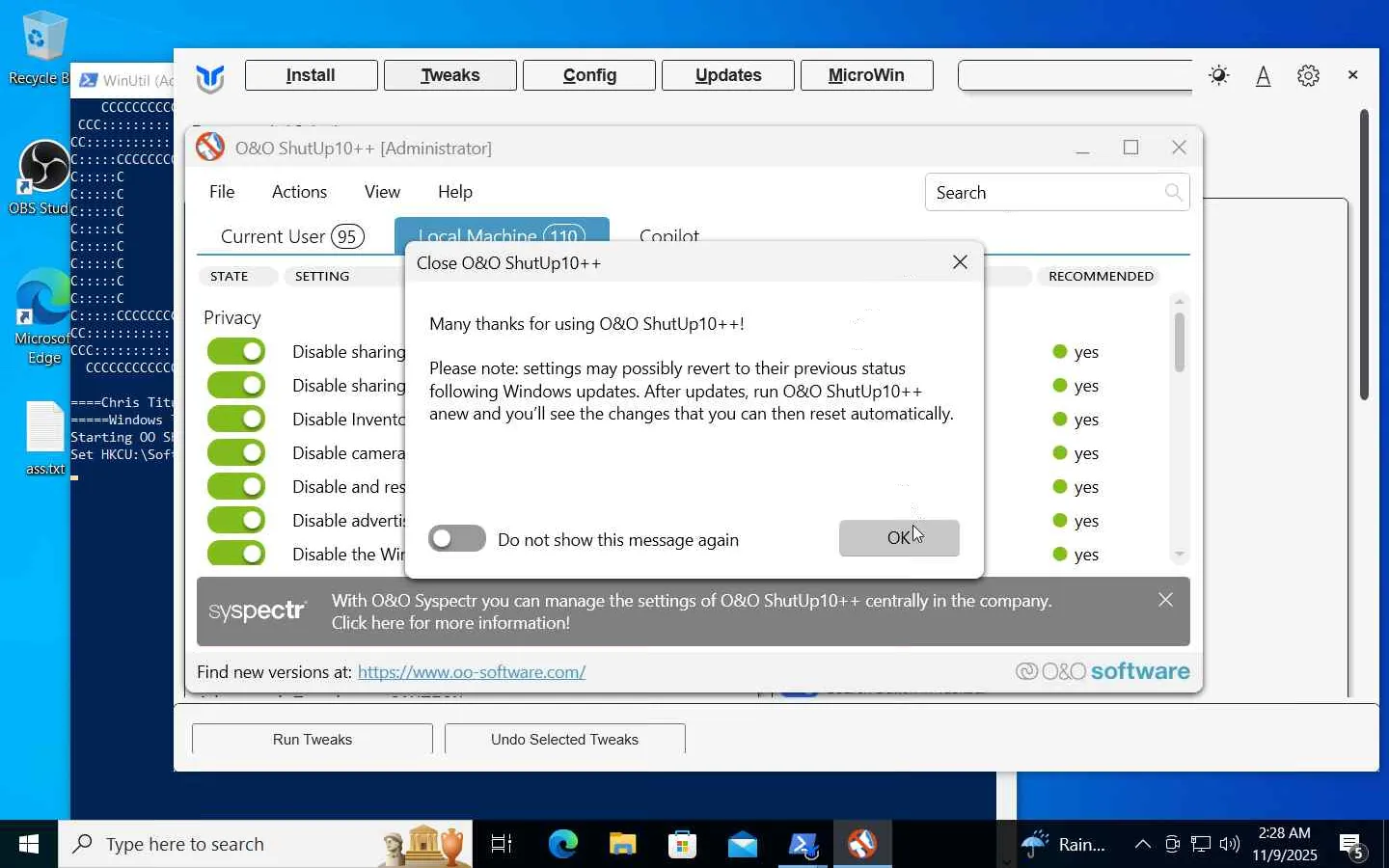The height and width of the screenshot is (868, 1389).
Task: Go to WinUtil Config tab
Action: click(589, 75)
